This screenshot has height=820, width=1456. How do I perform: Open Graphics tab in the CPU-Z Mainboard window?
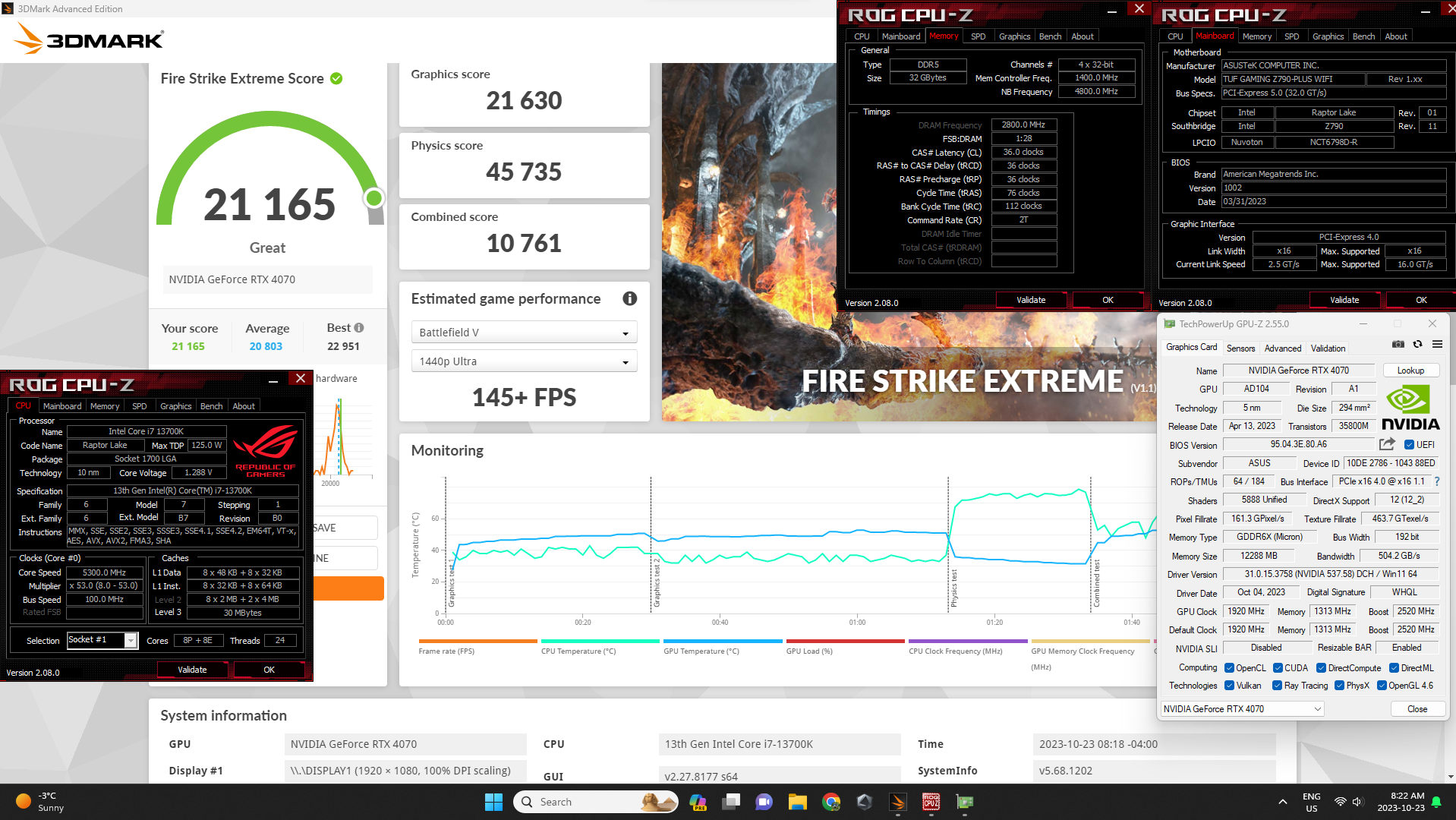coord(1328,36)
